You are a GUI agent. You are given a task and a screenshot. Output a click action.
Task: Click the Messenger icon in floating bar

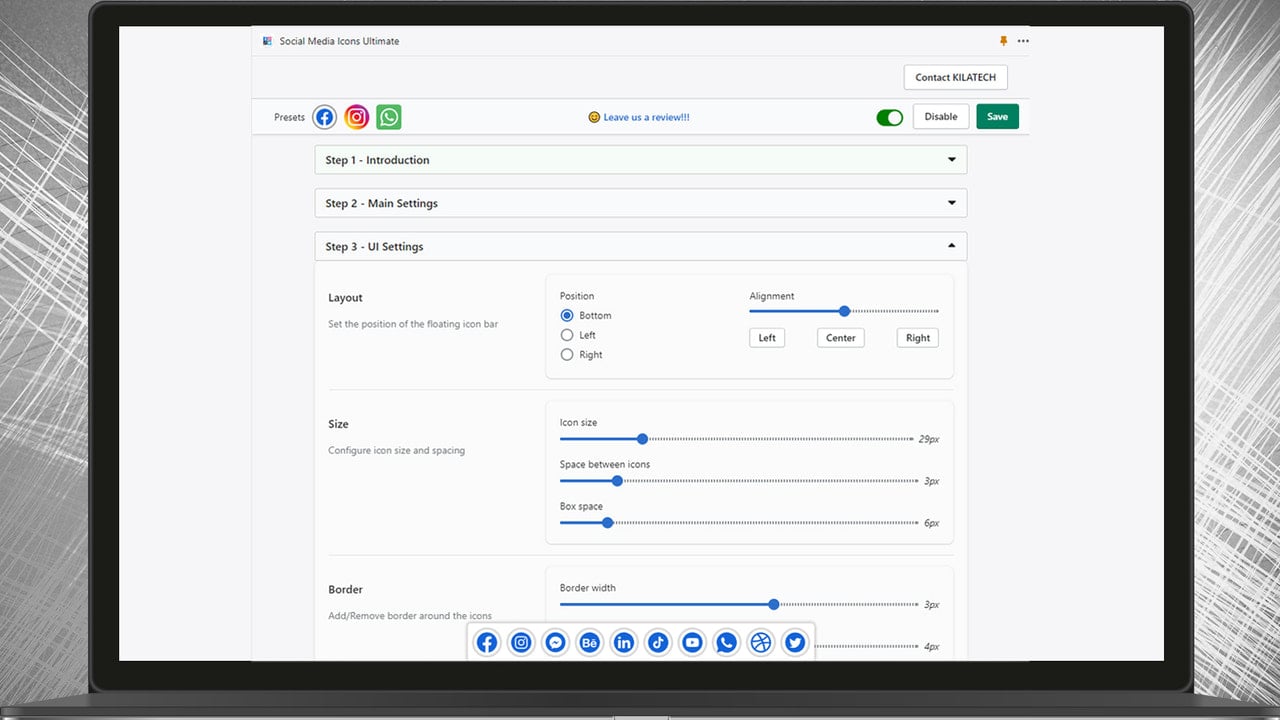pyautogui.click(x=555, y=643)
